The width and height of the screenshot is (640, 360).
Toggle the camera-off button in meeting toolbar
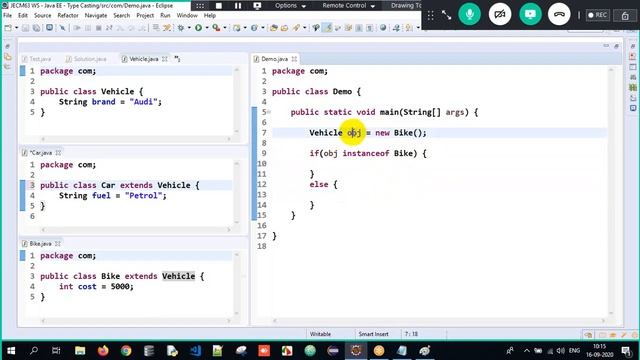500,14
